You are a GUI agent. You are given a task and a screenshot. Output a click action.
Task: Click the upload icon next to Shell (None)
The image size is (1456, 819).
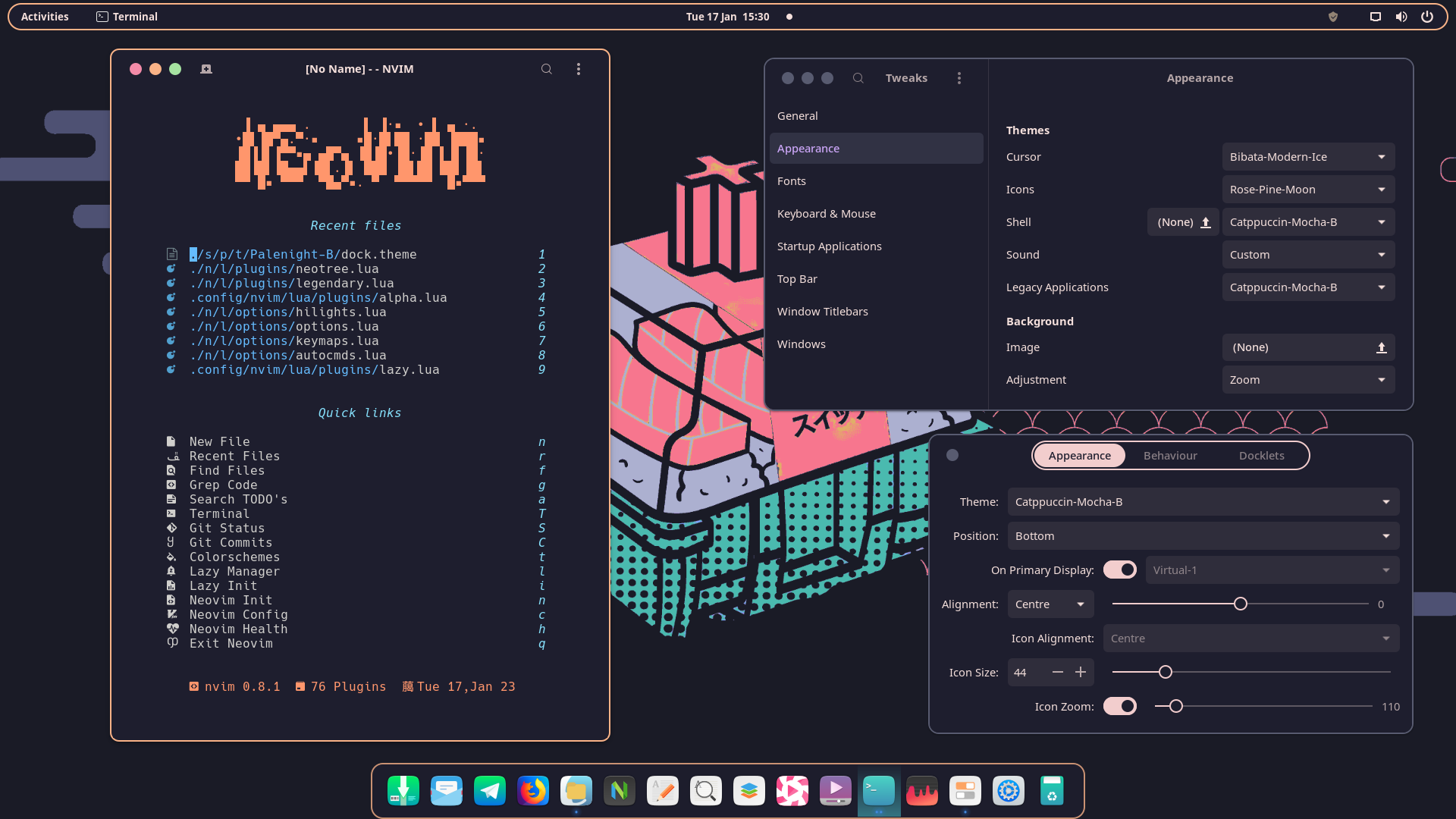coord(1206,222)
